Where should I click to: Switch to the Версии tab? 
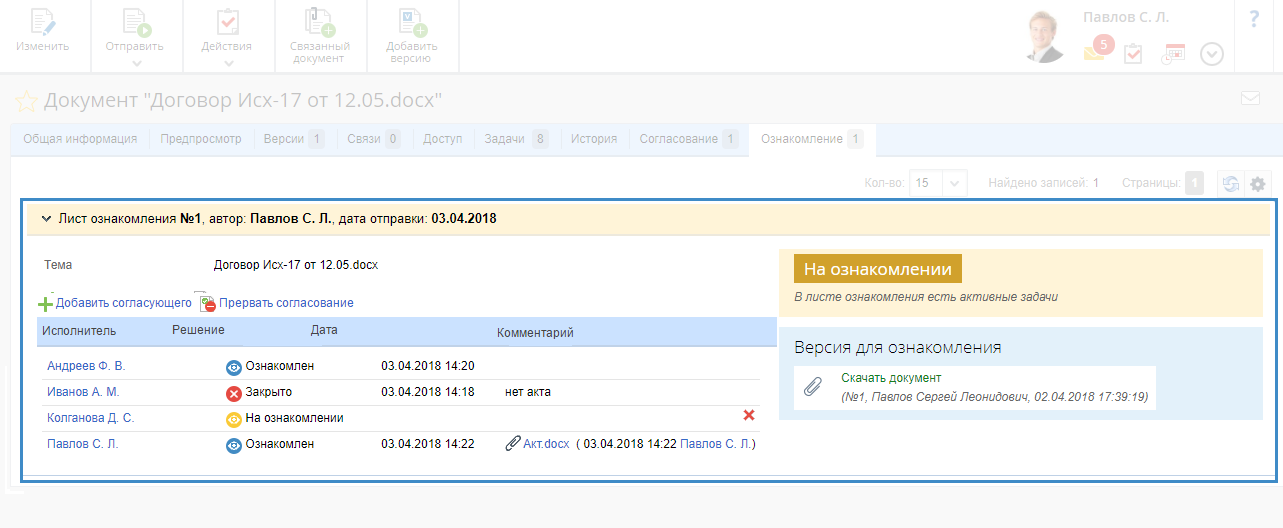coord(293,139)
